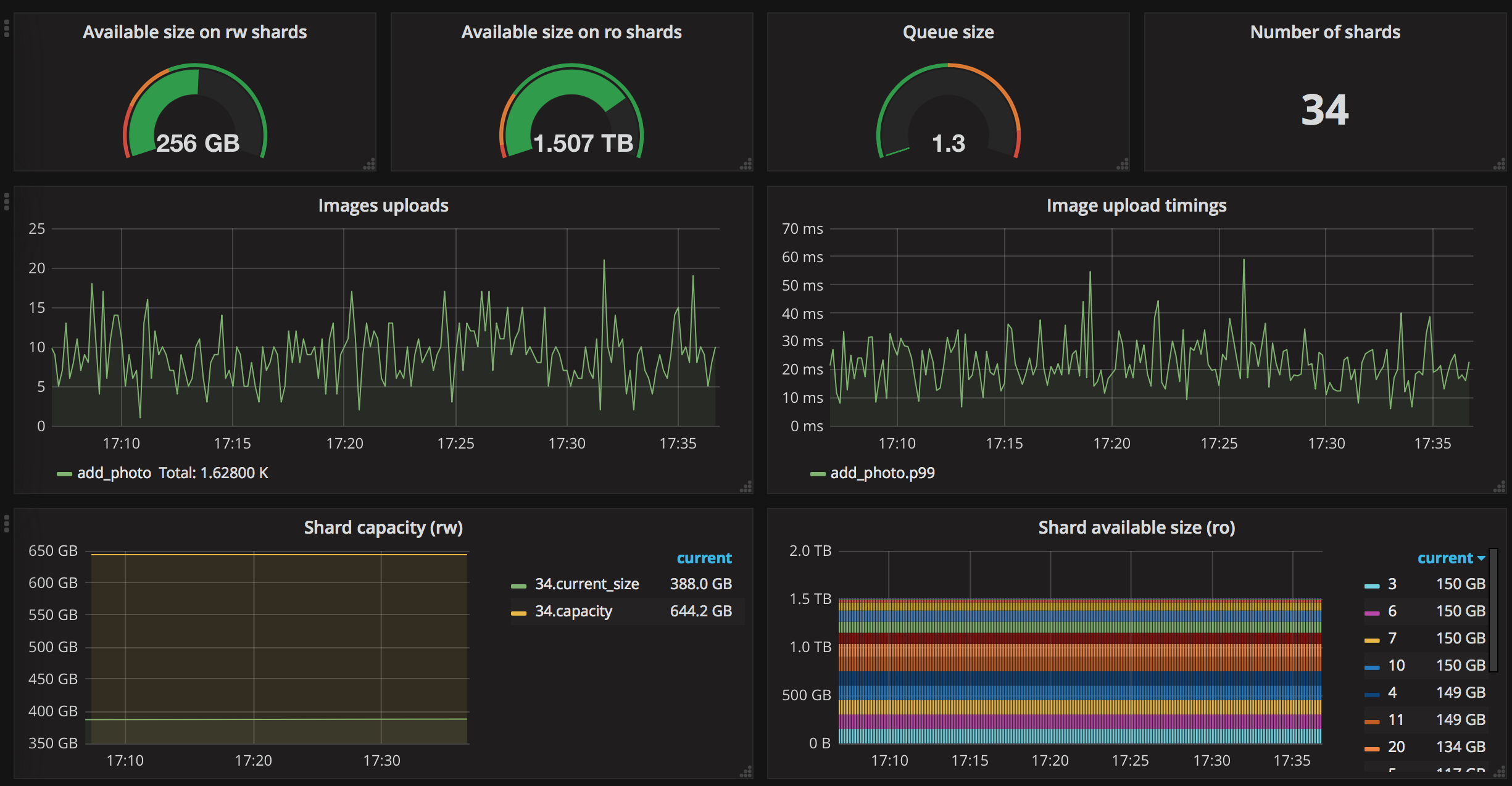Click the 149 GB value for shard 4
This screenshot has width=1512, height=786.
pos(1461,693)
